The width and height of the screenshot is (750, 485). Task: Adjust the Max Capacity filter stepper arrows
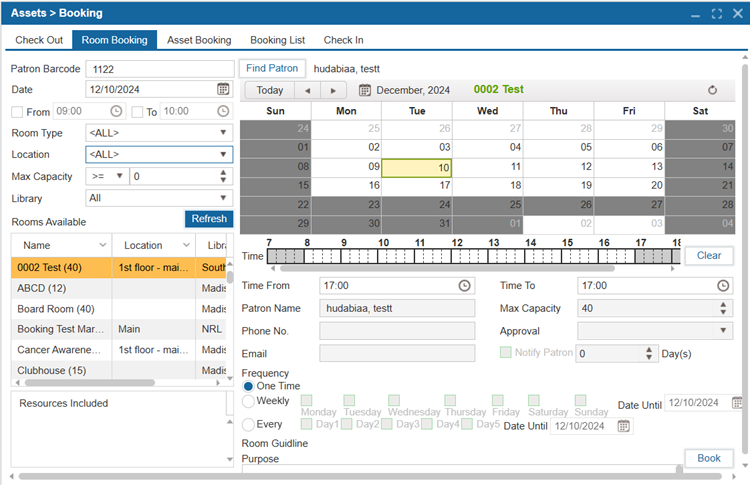(x=223, y=176)
